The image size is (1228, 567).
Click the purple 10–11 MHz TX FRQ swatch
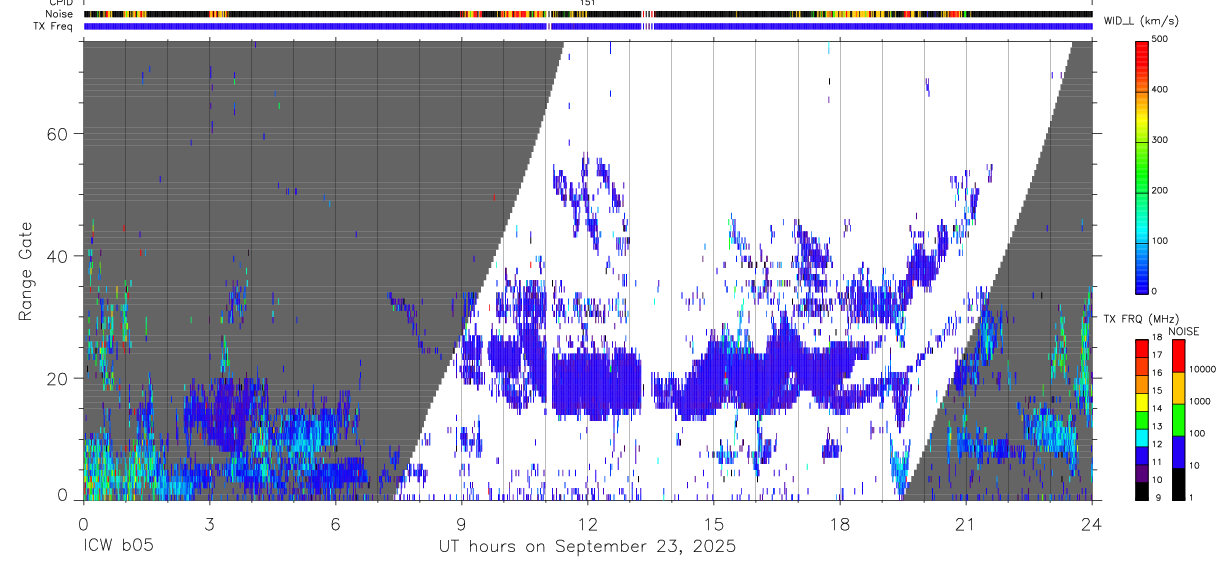[x=1141, y=471]
